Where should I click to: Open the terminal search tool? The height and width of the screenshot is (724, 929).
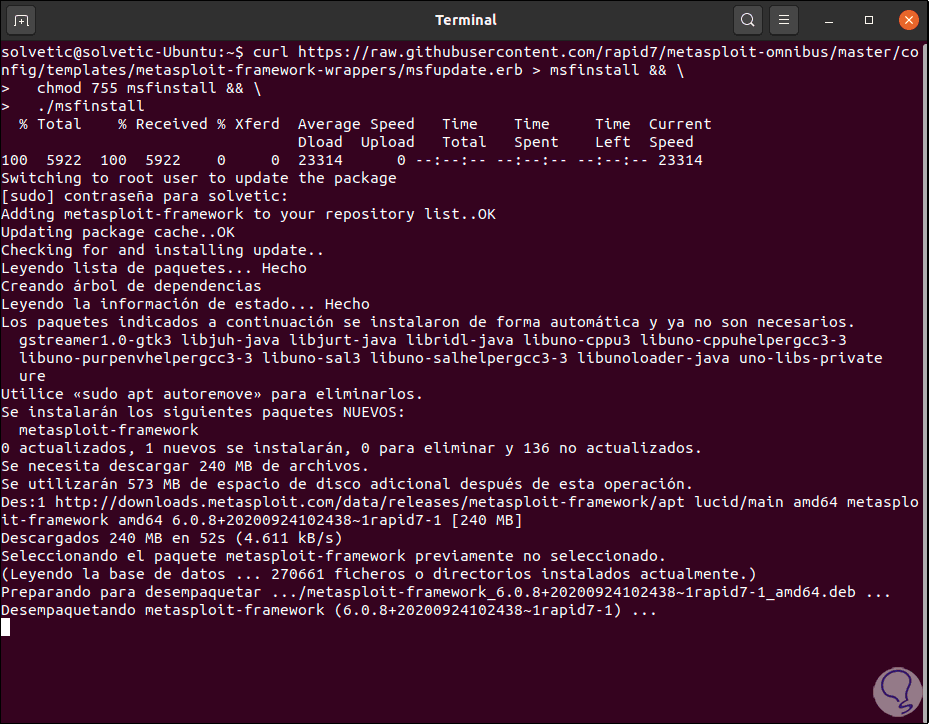(748, 20)
